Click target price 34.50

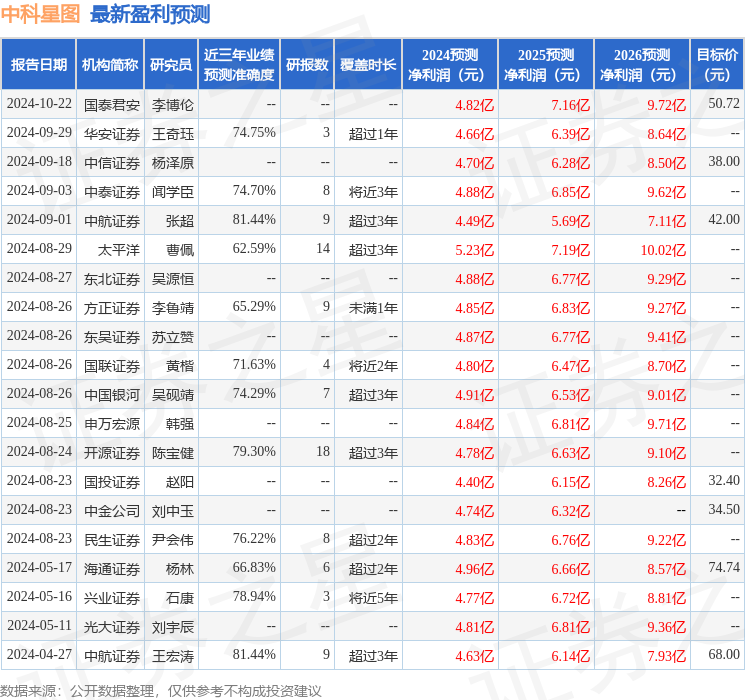[724, 509]
